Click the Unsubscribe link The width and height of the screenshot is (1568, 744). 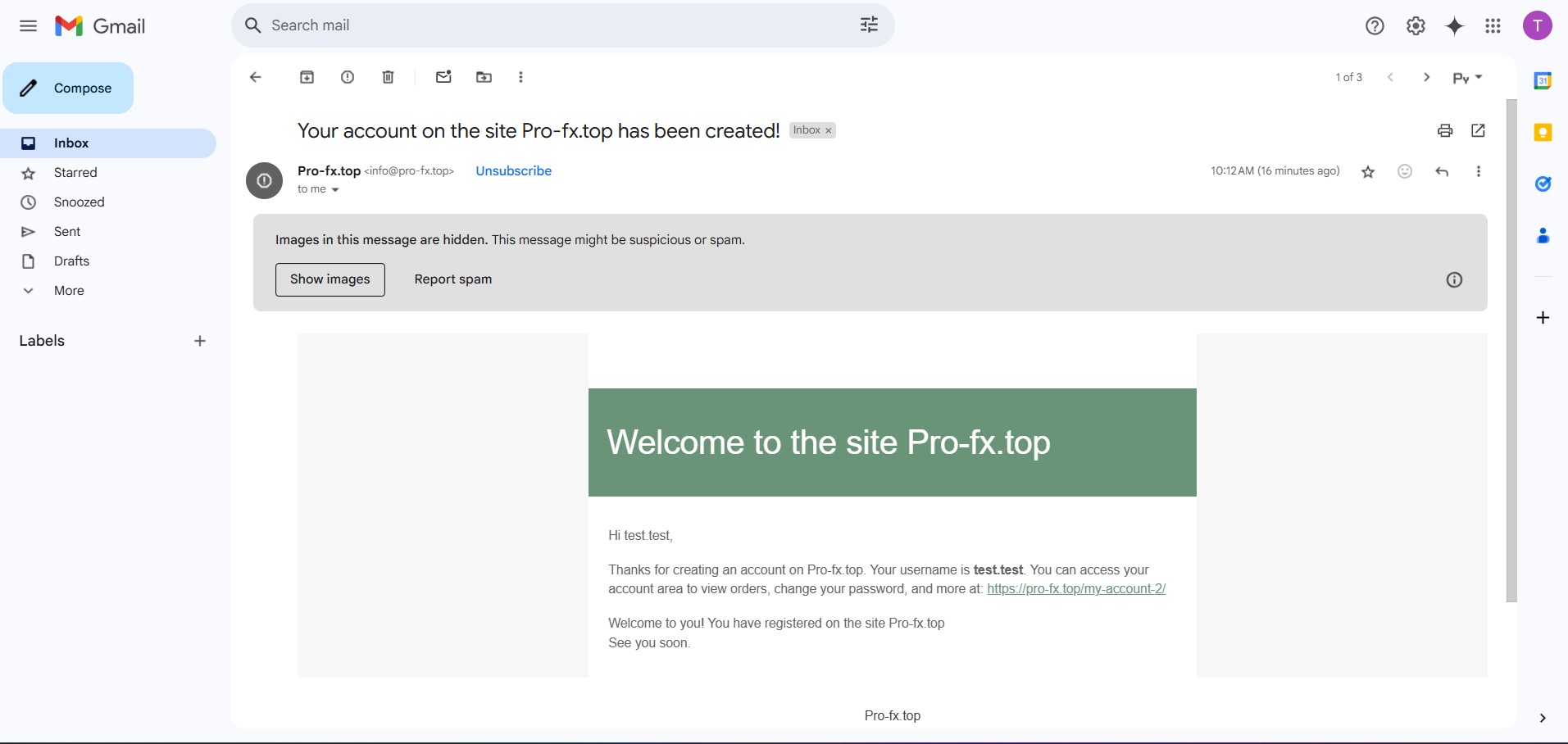[x=514, y=171]
